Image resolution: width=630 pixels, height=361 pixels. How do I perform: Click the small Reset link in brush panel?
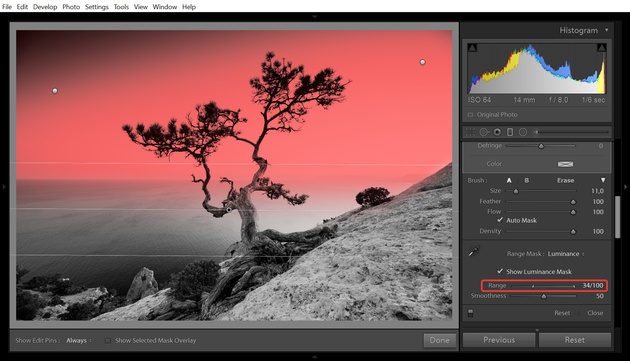562,313
